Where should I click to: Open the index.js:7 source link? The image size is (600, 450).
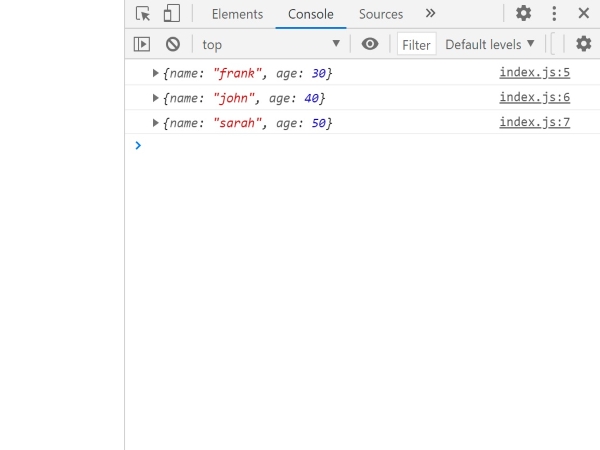(x=534, y=122)
